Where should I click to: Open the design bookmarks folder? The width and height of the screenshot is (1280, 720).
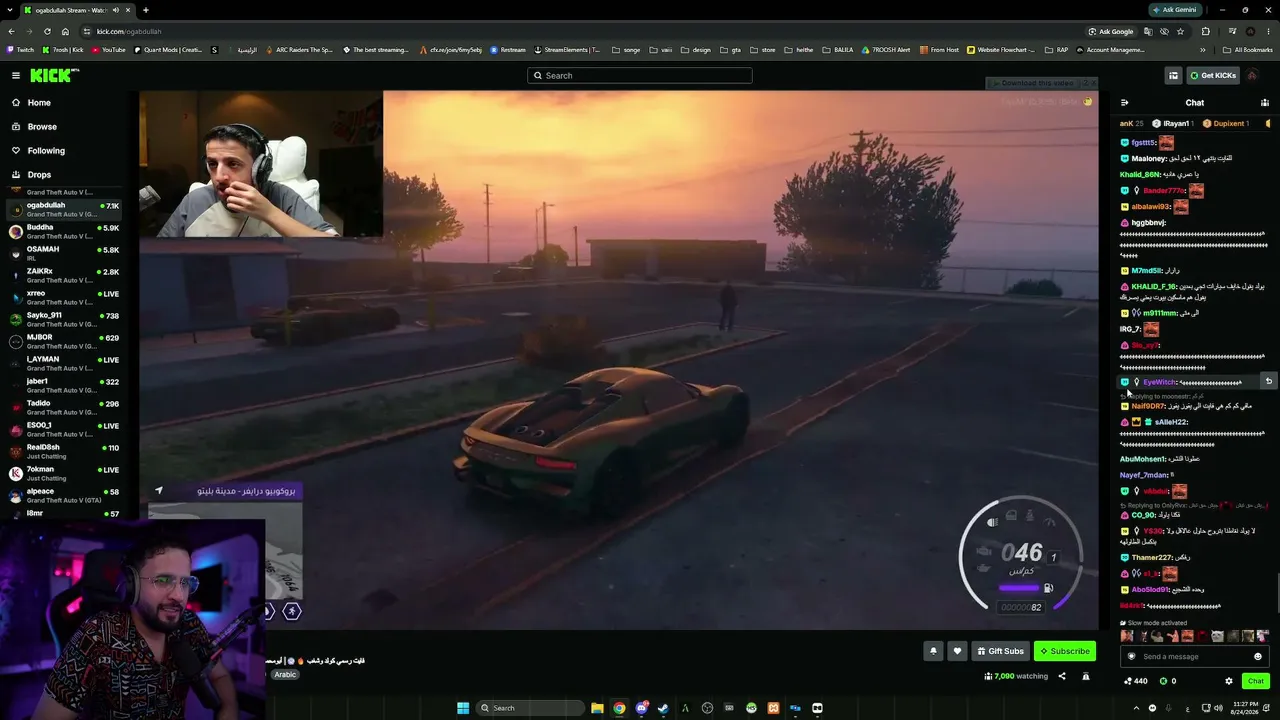point(696,50)
